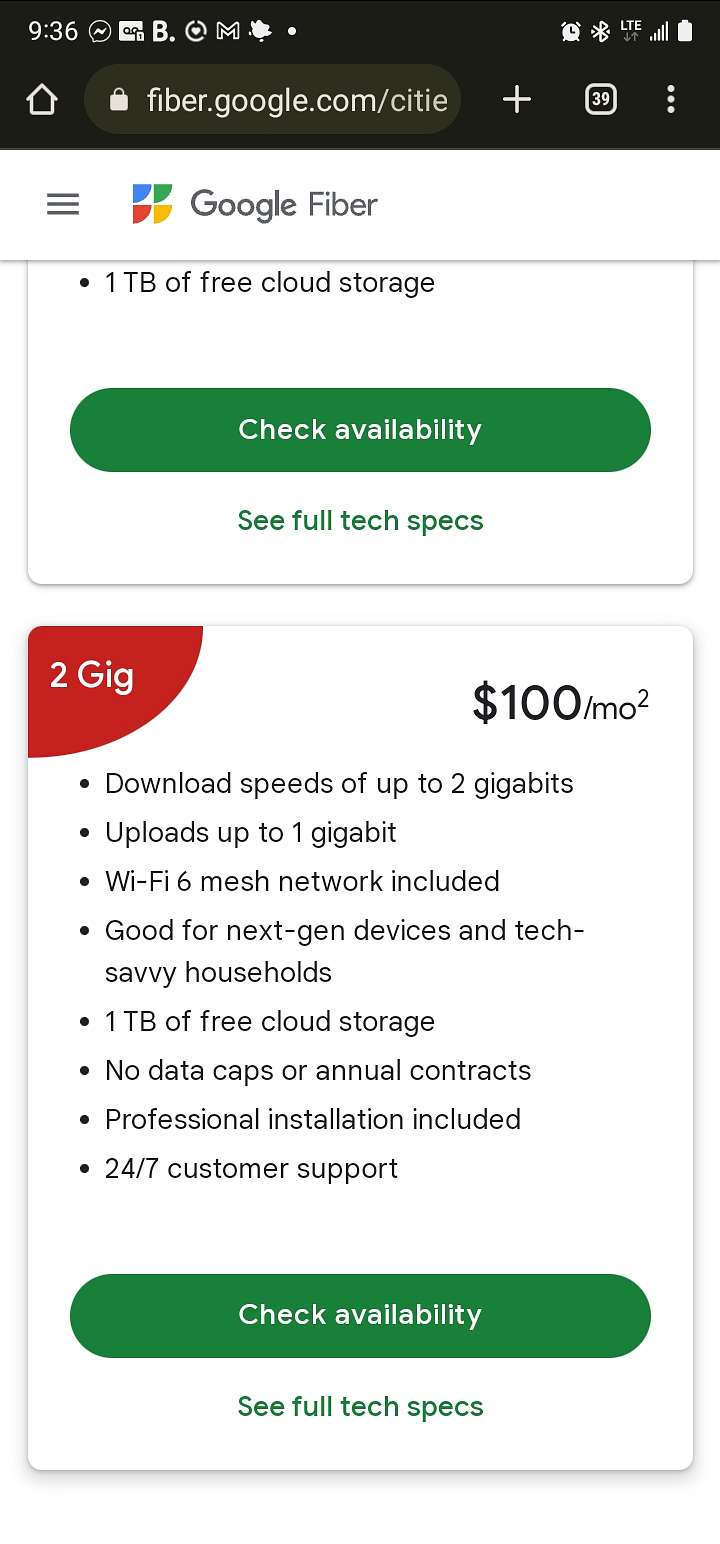Open the Chrome three-dot overflow menu

(670, 99)
